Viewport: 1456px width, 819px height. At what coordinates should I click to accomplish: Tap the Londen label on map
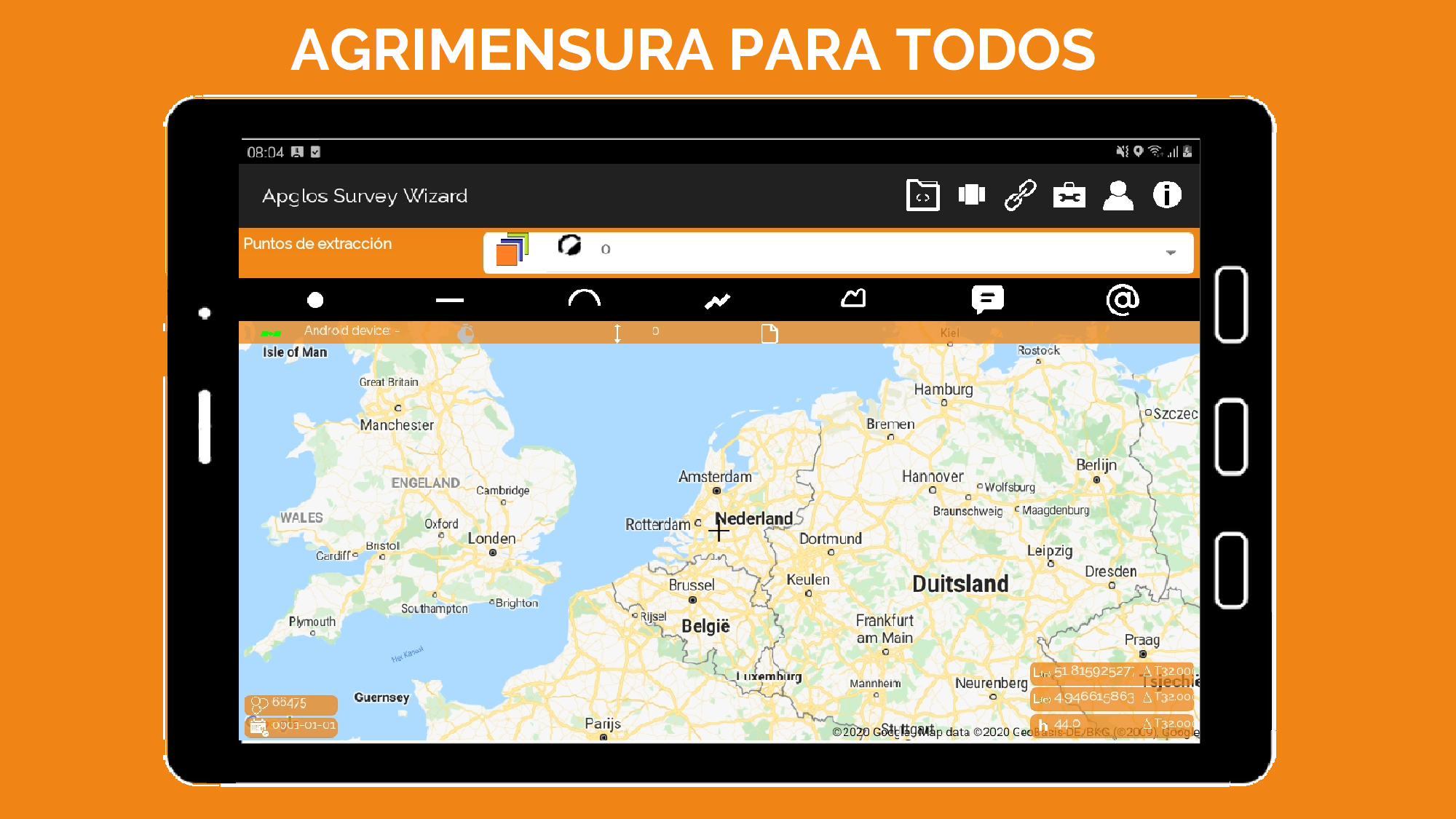point(491,538)
